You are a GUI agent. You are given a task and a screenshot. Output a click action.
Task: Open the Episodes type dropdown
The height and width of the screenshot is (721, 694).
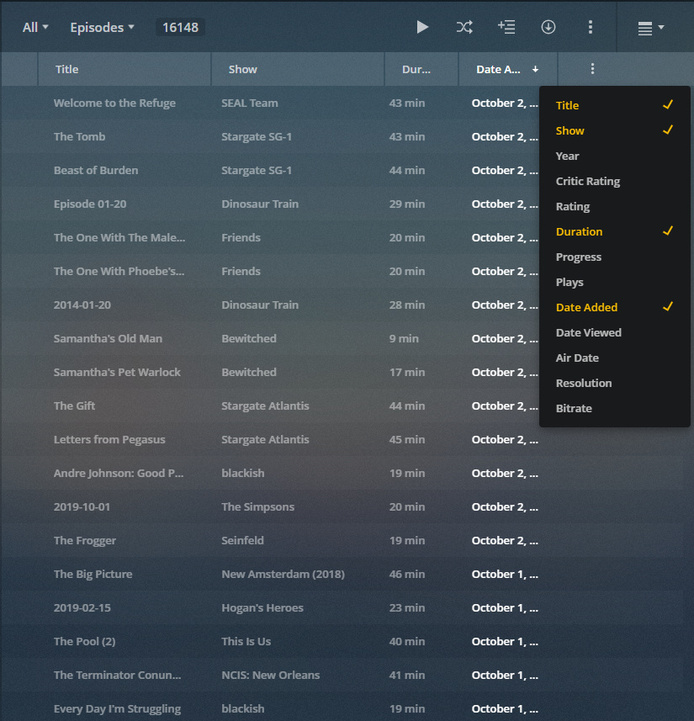(x=102, y=28)
